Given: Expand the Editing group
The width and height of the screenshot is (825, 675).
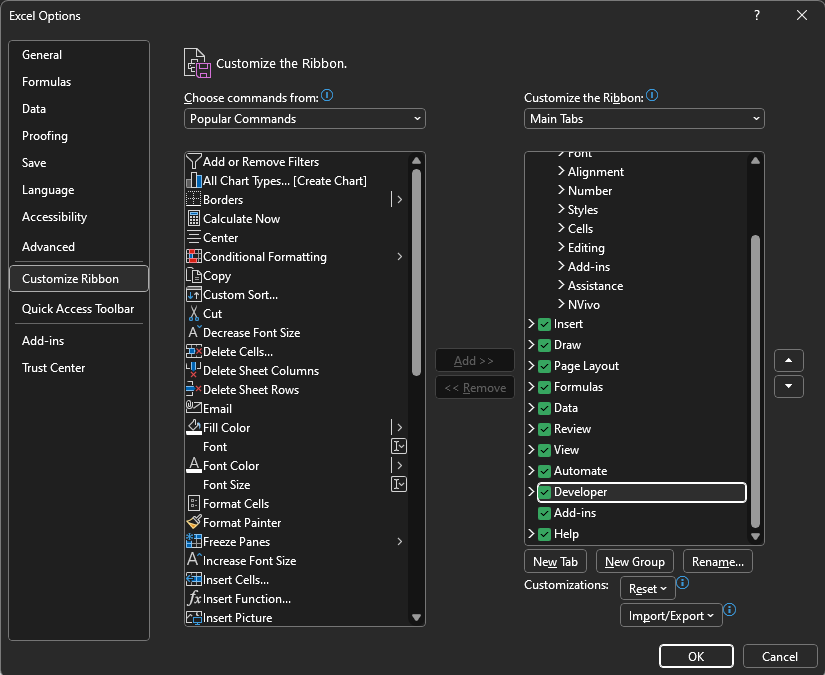Looking at the screenshot, I should click(x=561, y=247).
